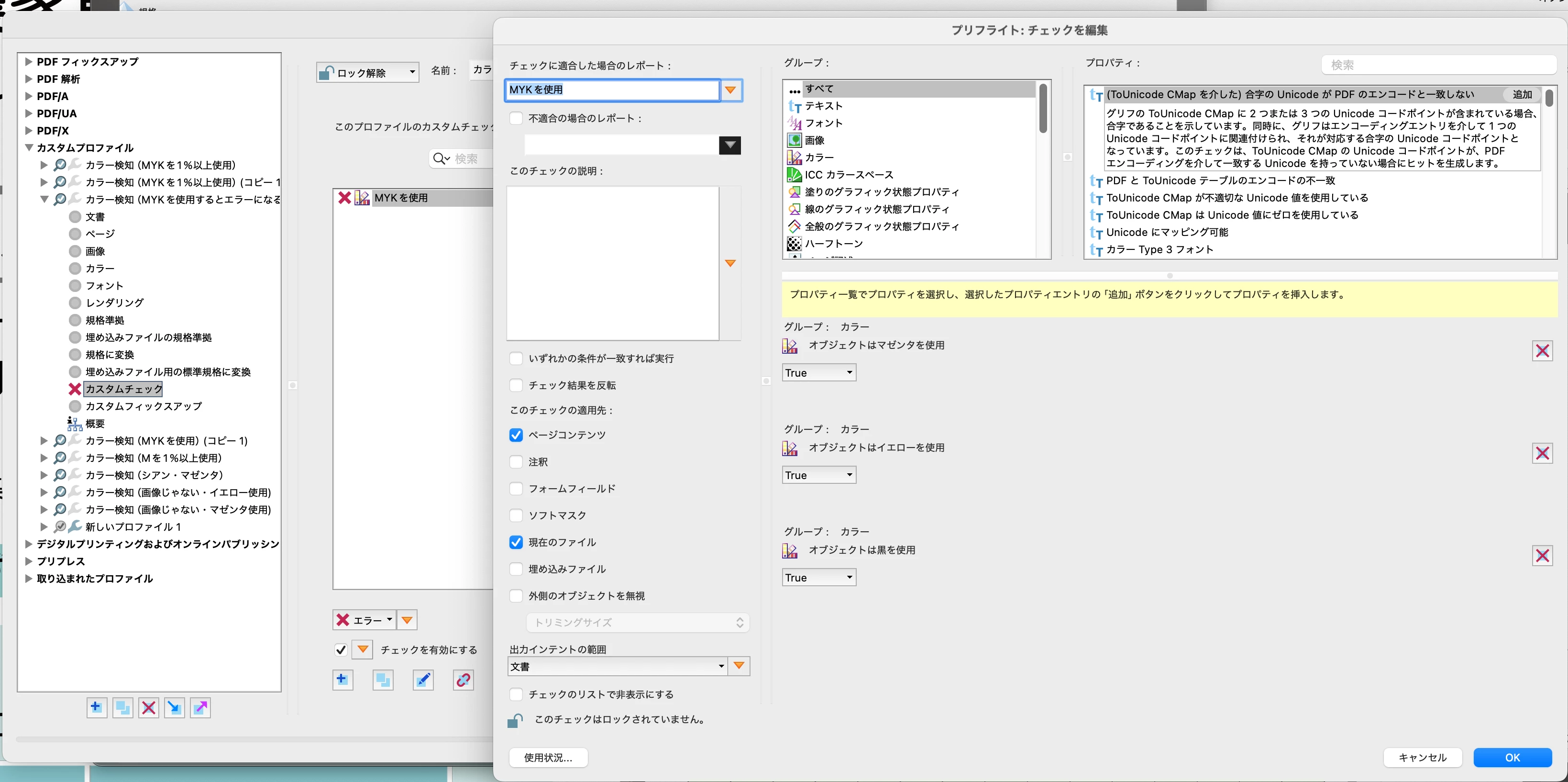This screenshot has width=1568, height=782.
Task: Open the True dropdown for イエローを使用
Action: click(x=819, y=475)
